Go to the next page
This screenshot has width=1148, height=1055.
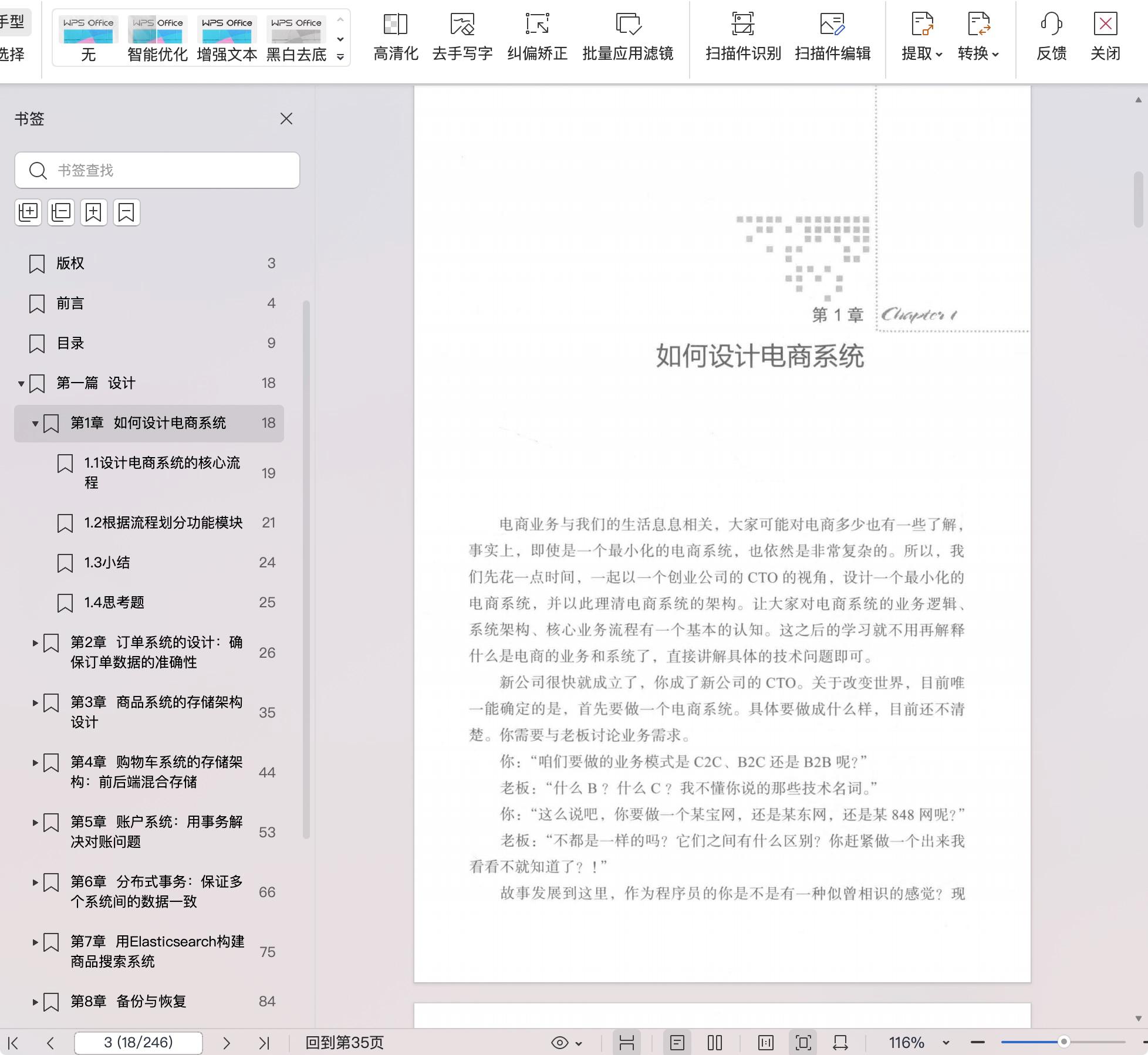227,1043
